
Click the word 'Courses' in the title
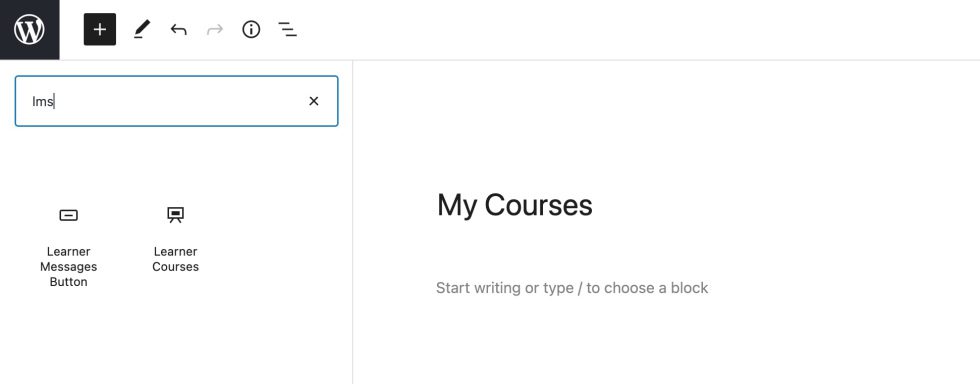click(539, 205)
